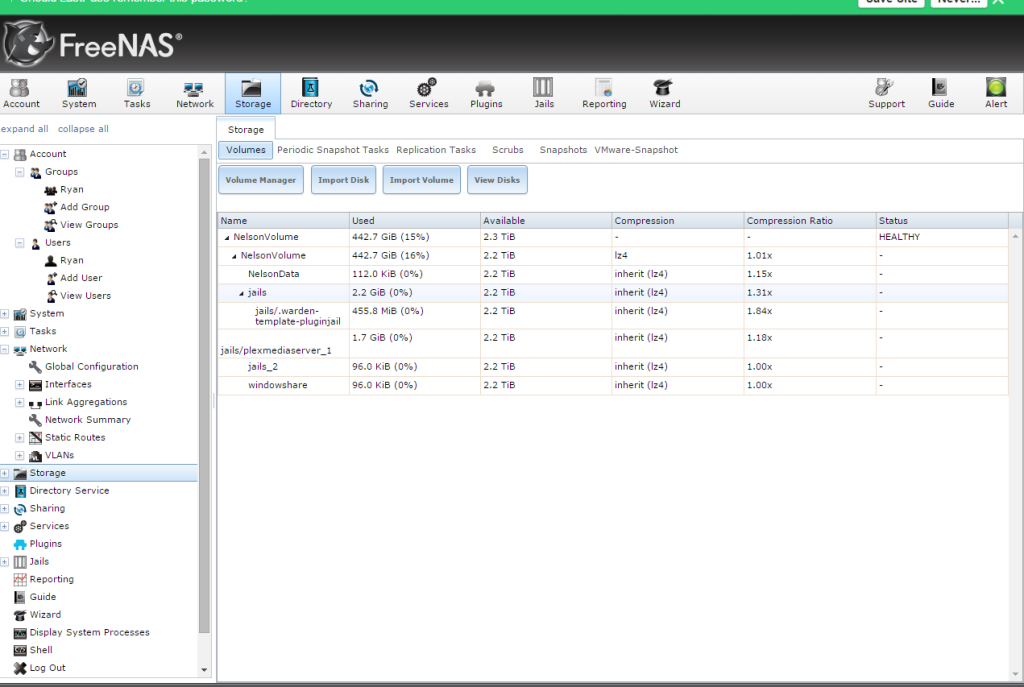Screen dimensions: 1024x687
Task: Select the NelsonData dataset row
Action: point(613,274)
